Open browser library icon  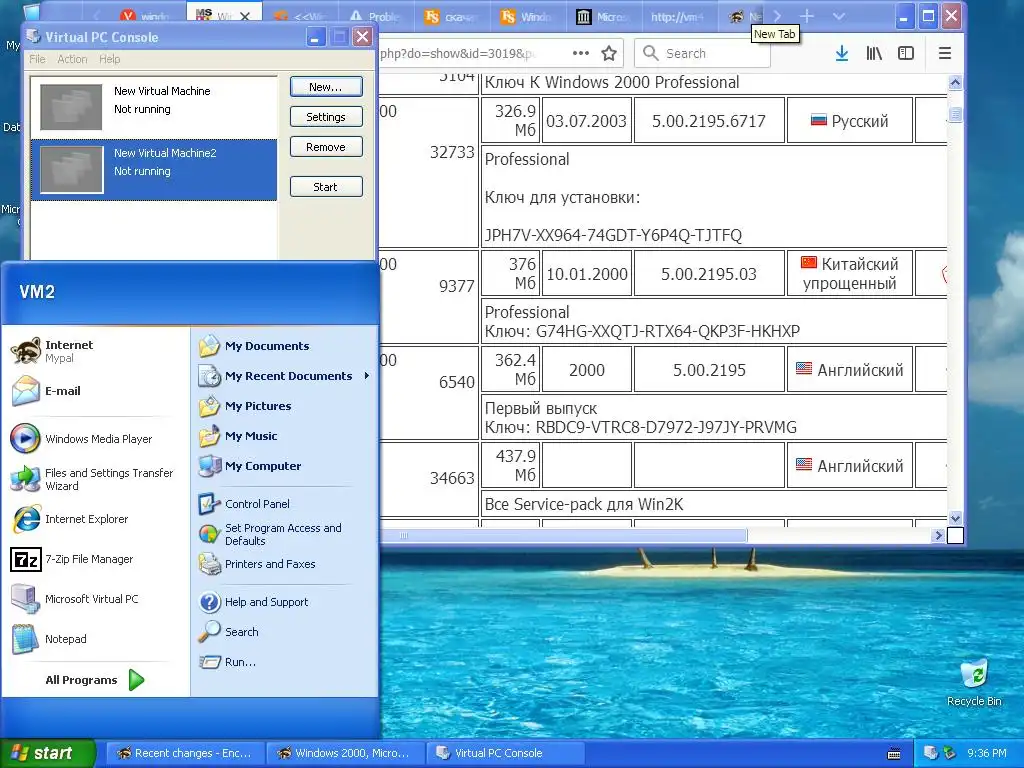pyautogui.click(x=874, y=54)
